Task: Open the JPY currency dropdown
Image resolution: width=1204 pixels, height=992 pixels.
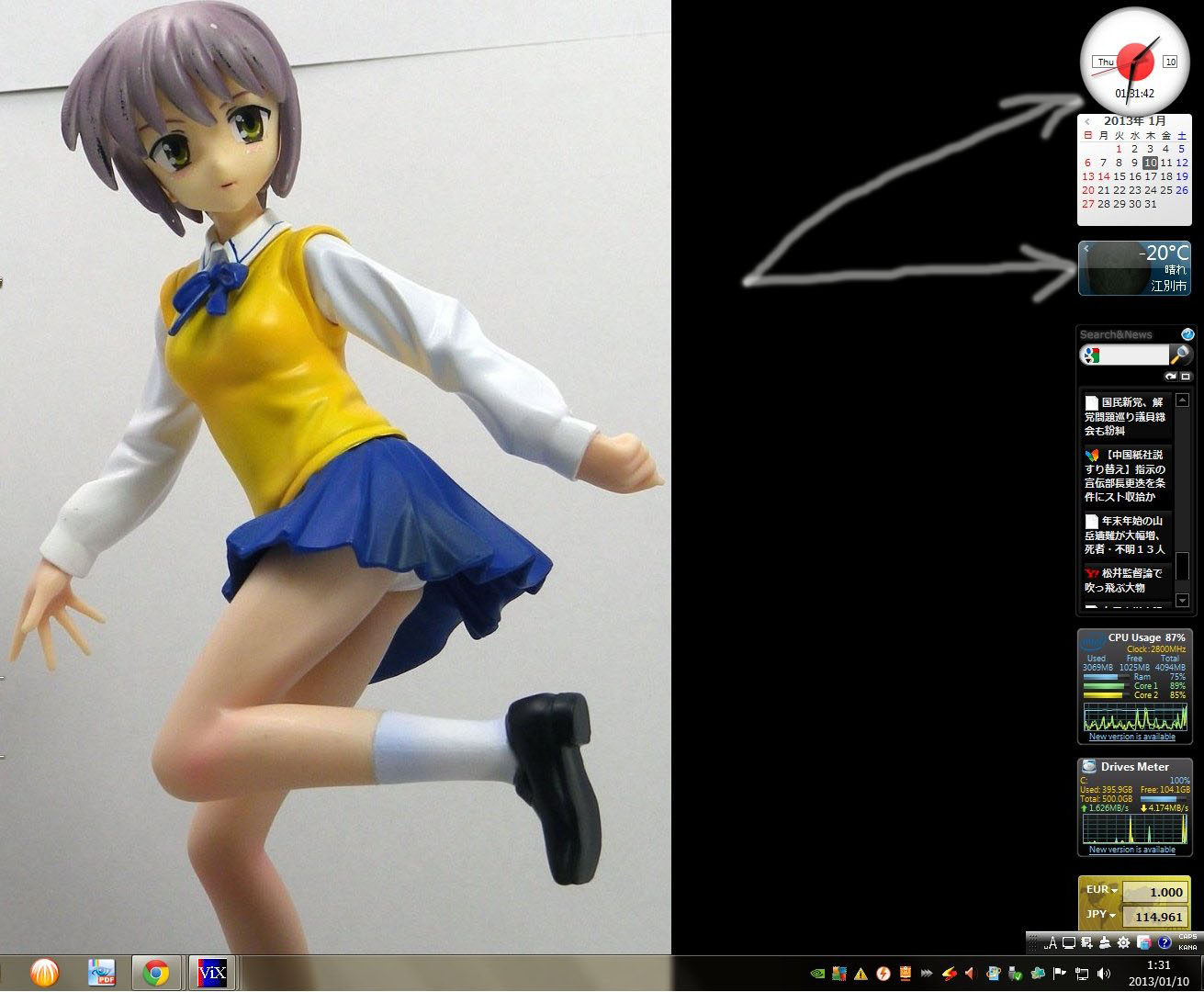Action: (x=1102, y=915)
